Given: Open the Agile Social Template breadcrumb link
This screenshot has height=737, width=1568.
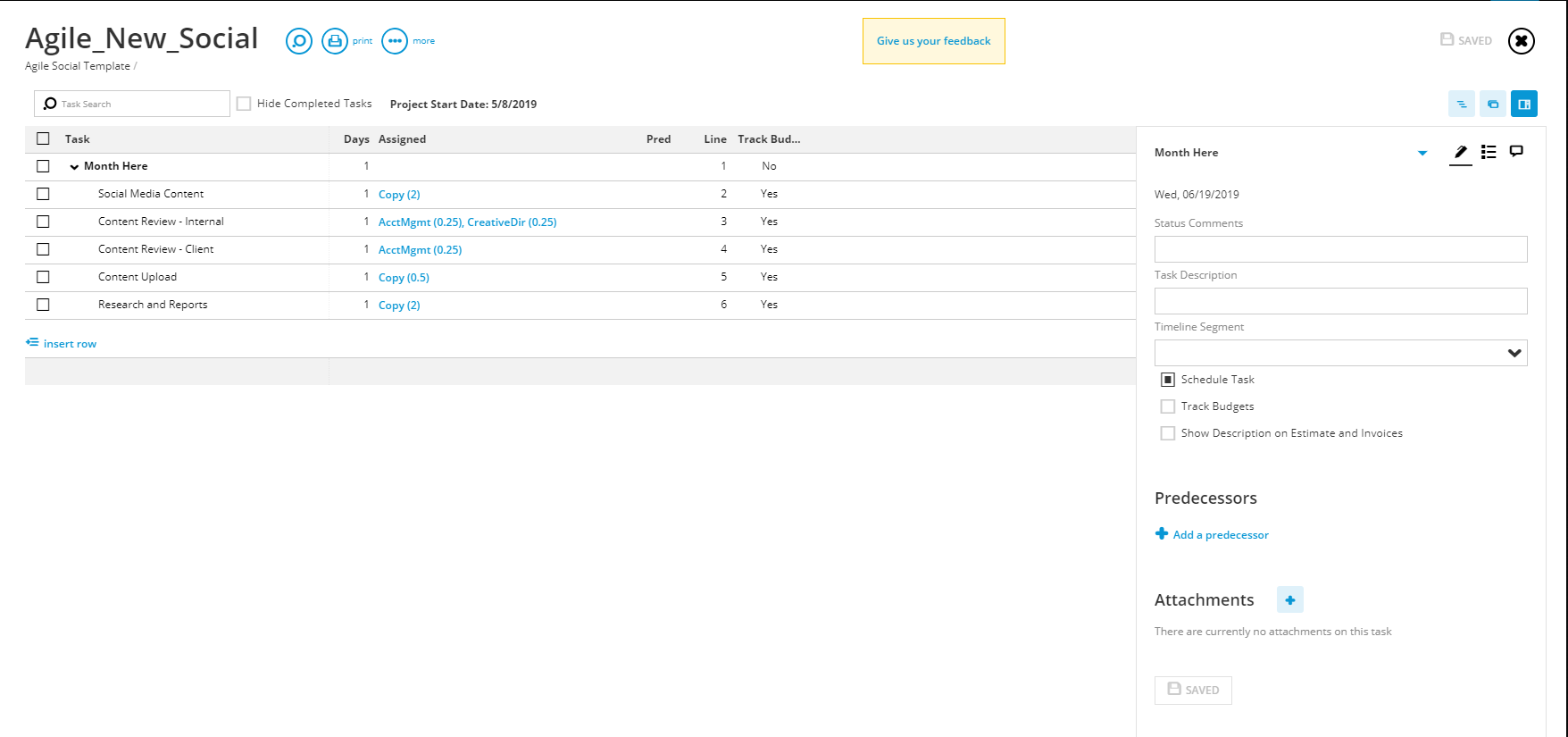Looking at the screenshot, I should coord(78,66).
